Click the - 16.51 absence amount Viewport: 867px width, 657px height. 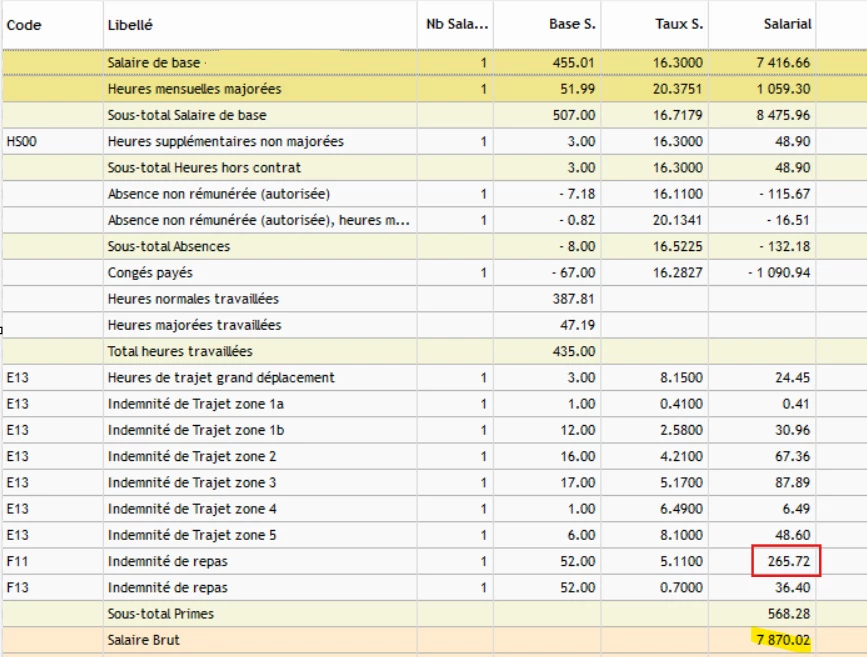(788, 220)
